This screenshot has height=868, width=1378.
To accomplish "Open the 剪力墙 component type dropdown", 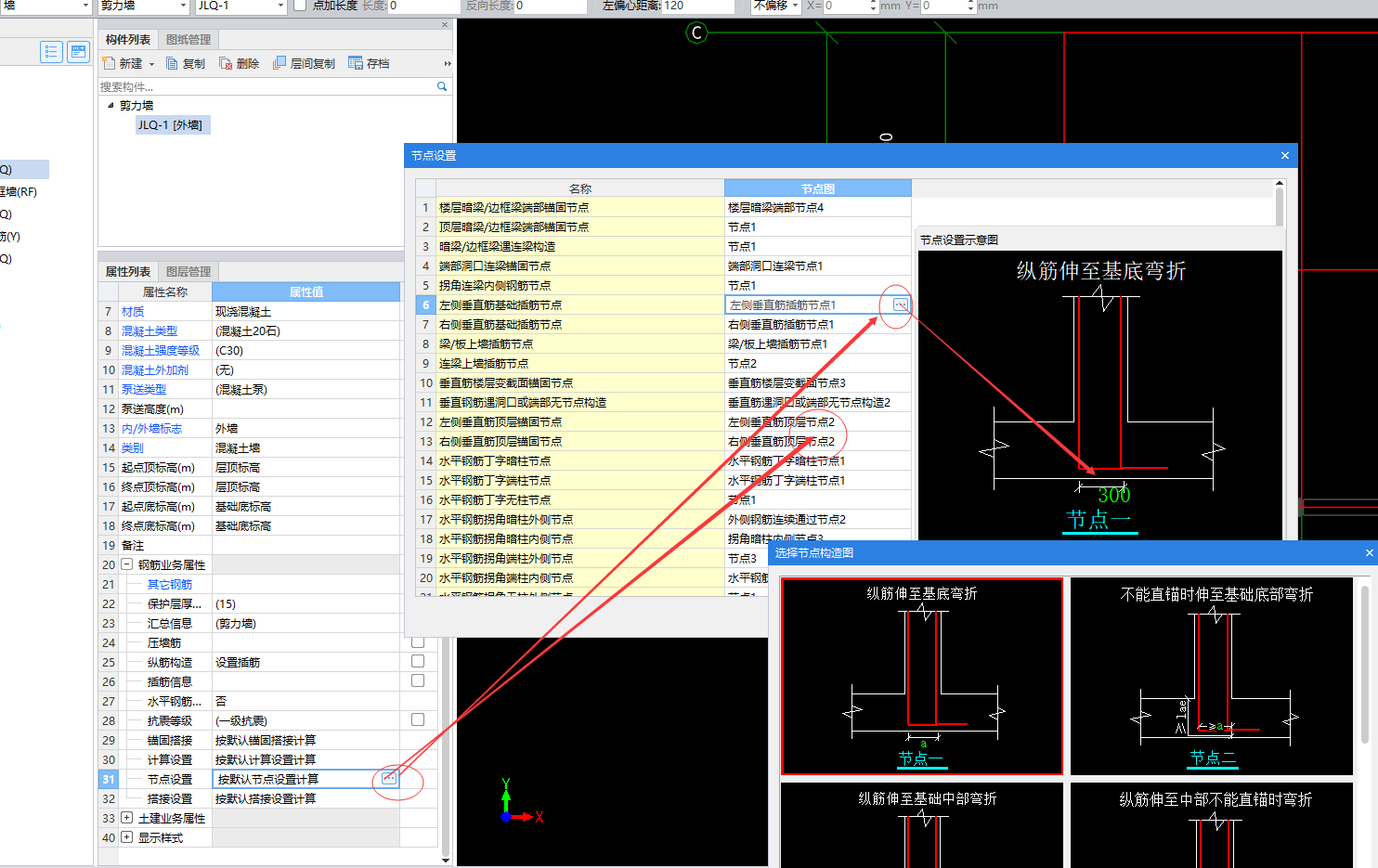I will click(x=184, y=6).
